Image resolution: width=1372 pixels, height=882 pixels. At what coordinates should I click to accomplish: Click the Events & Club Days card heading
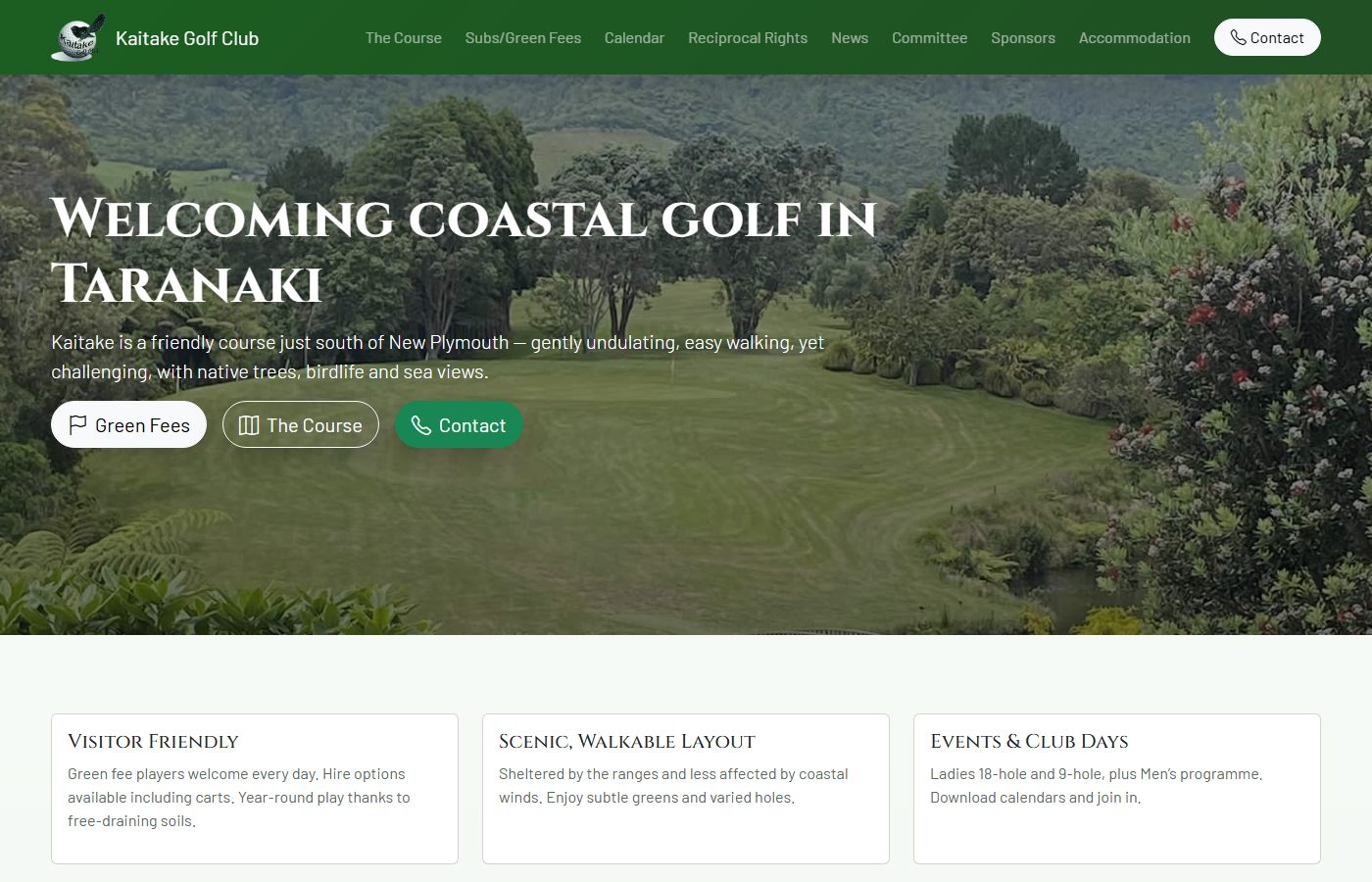click(1029, 741)
